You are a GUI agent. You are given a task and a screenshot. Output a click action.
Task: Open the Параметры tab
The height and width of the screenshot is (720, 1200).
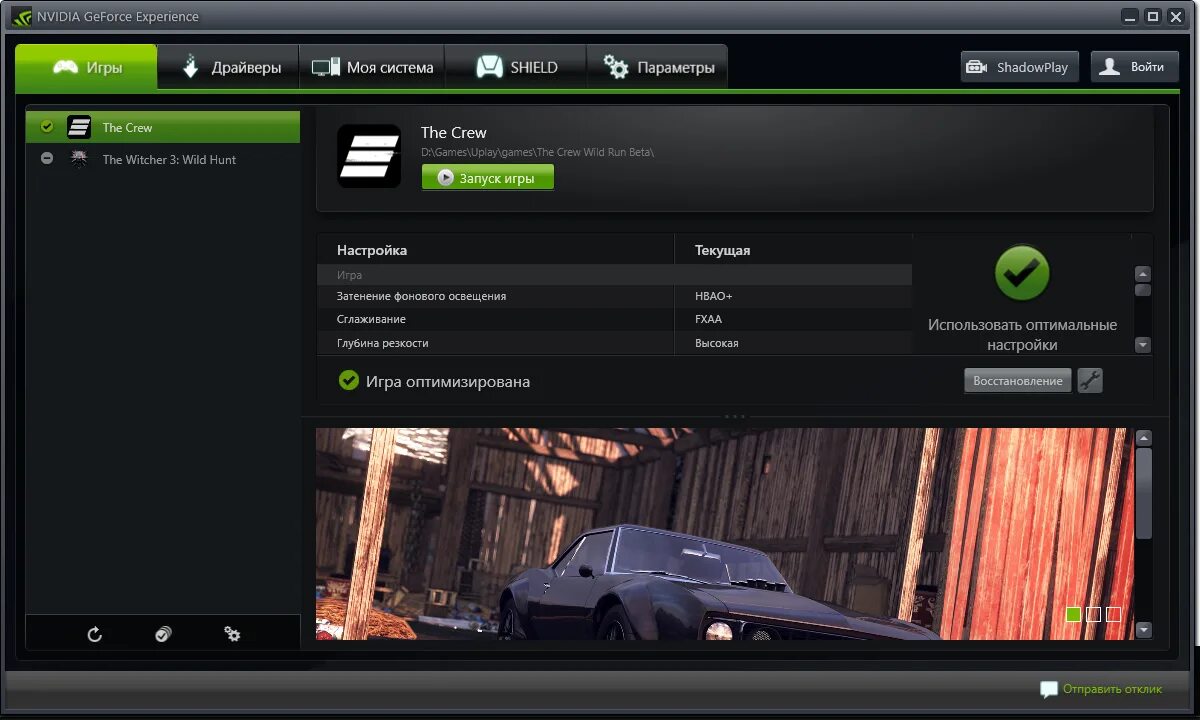[657, 67]
